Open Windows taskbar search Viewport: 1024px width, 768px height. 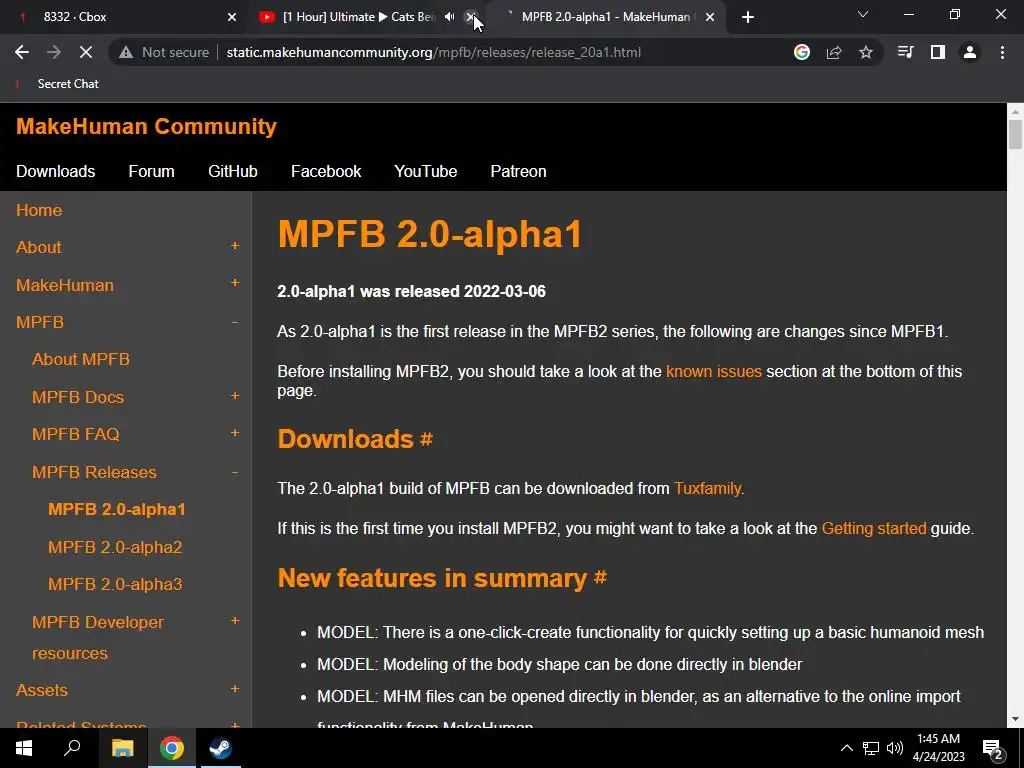pyautogui.click(x=72, y=748)
